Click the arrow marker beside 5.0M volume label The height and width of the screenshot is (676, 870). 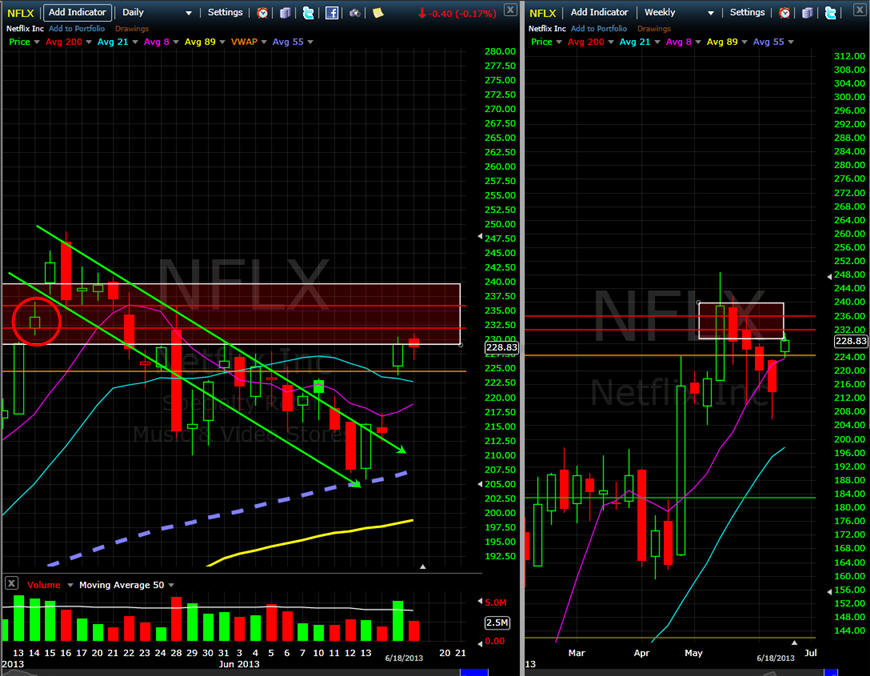click(480, 601)
